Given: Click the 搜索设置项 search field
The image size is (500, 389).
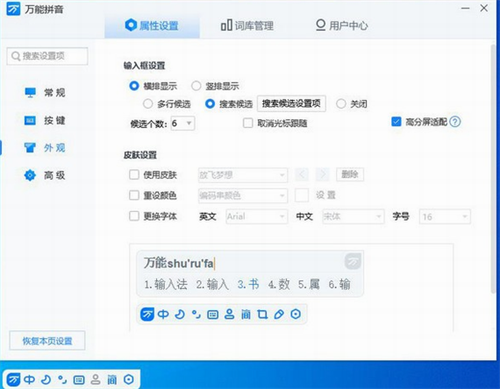Looking at the screenshot, I should [47, 56].
